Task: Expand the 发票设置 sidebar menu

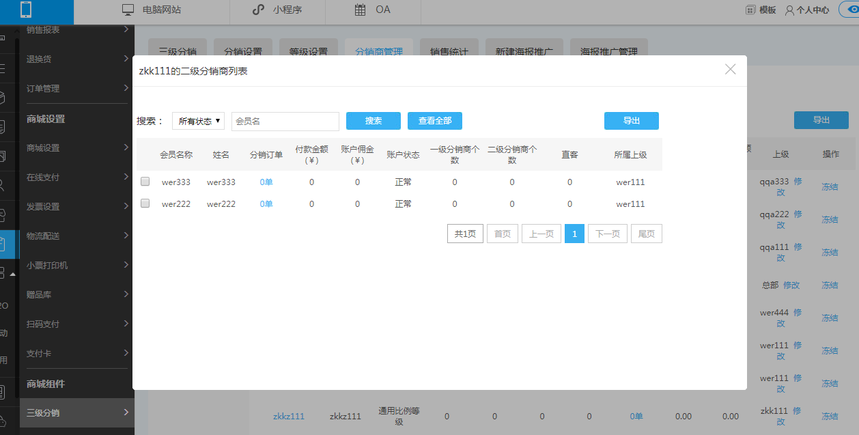Action: pos(77,207)
